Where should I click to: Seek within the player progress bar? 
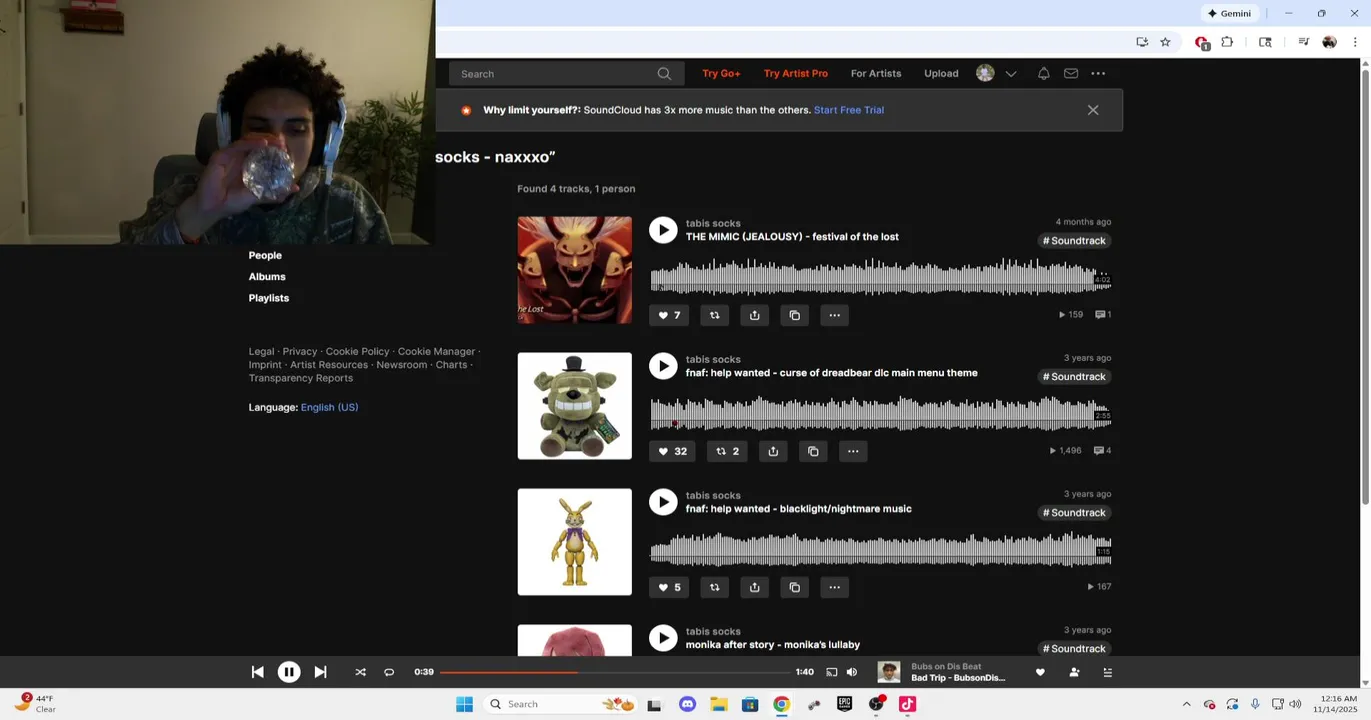(614, 673)
